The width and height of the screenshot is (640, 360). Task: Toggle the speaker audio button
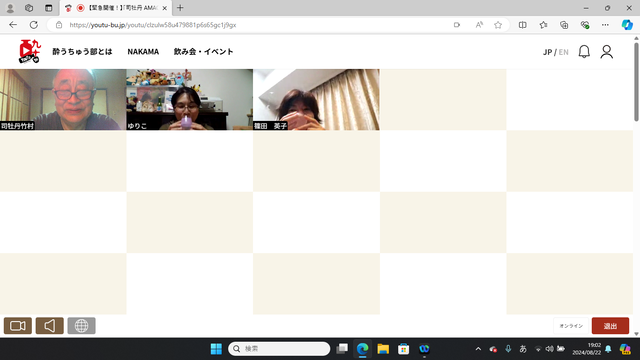tap(49, 326)
